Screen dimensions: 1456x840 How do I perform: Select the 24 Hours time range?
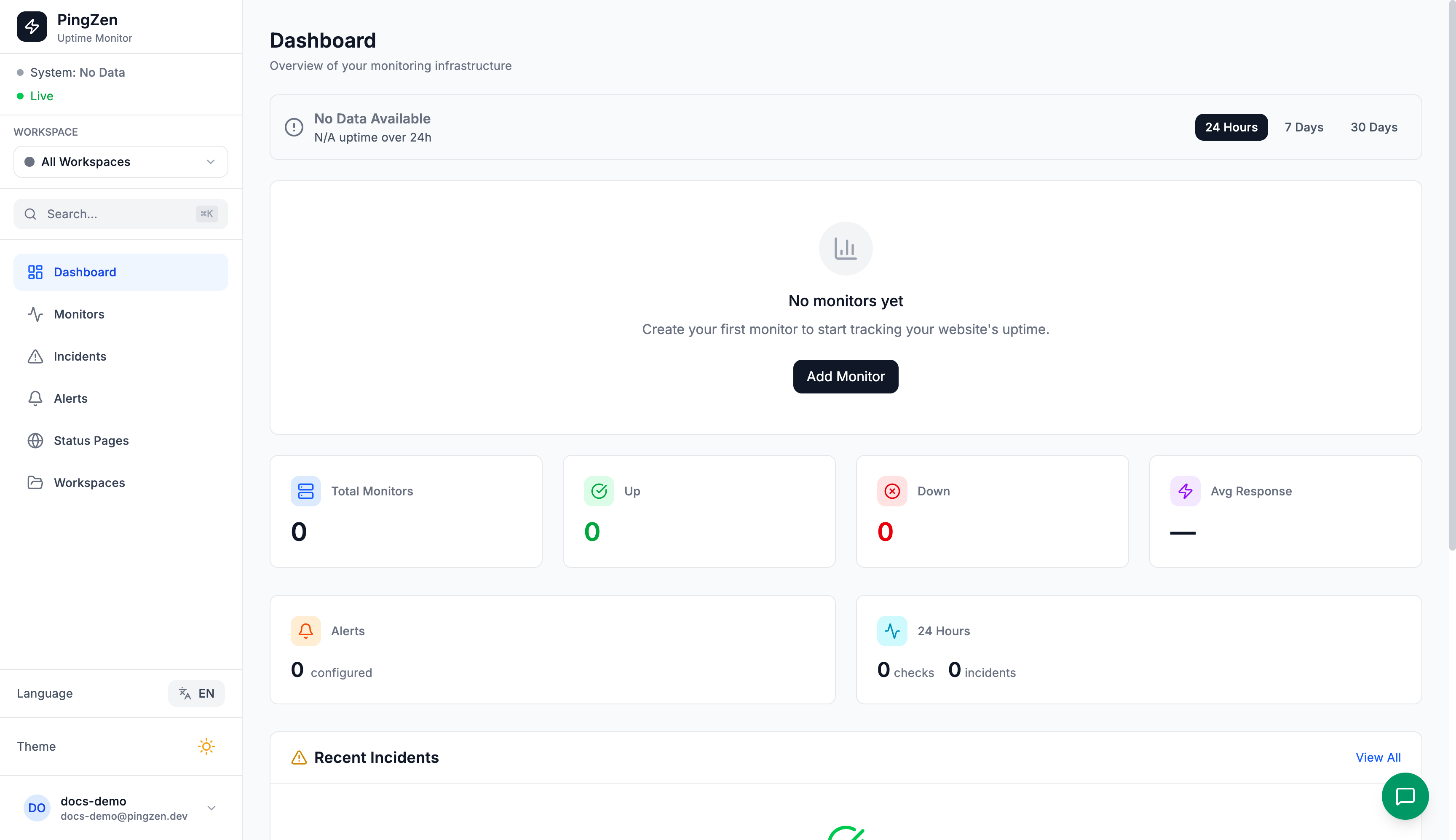[1231, 127]
